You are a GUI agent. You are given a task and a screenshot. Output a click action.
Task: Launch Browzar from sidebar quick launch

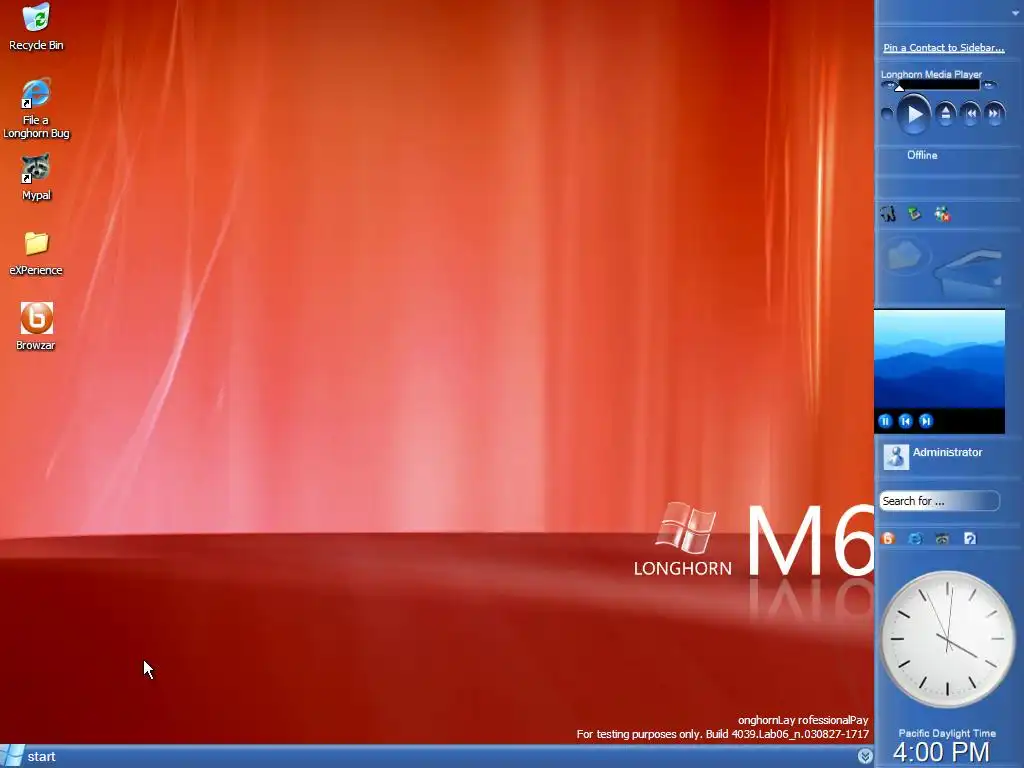click(888, 538)
